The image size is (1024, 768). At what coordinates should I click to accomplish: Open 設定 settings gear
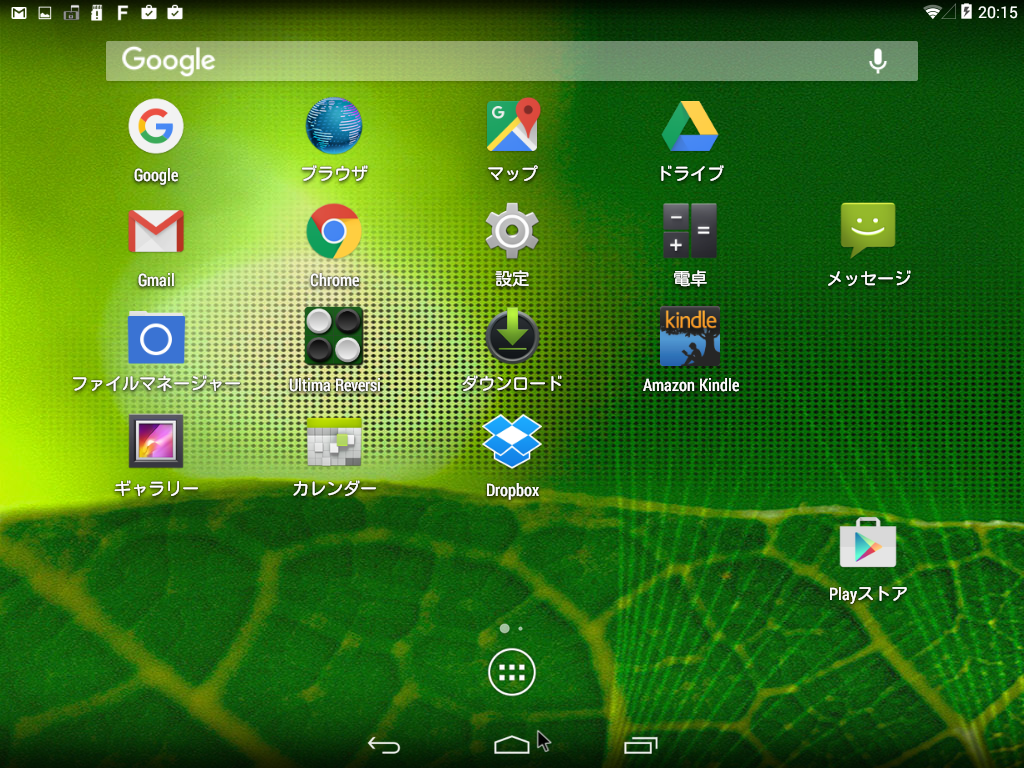(512, 230)
